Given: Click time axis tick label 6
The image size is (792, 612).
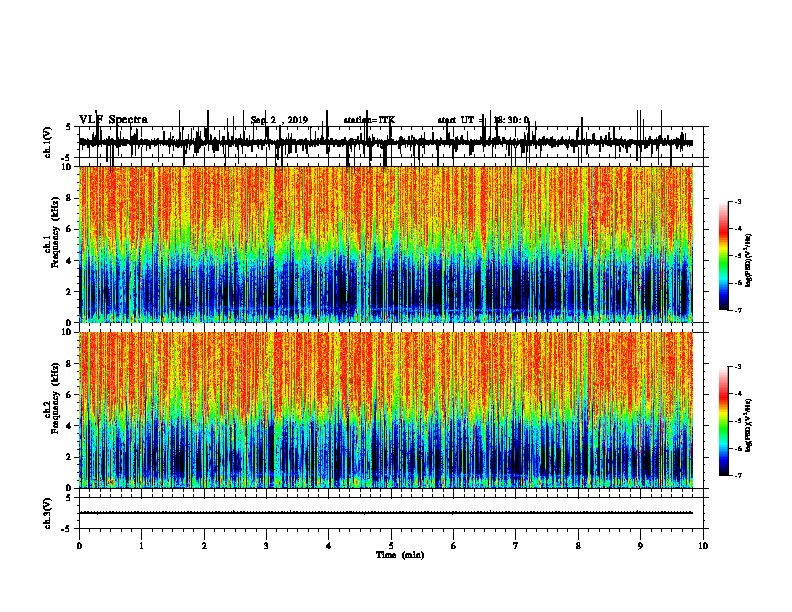Looking at the screenshot, I should click(454, 546).
